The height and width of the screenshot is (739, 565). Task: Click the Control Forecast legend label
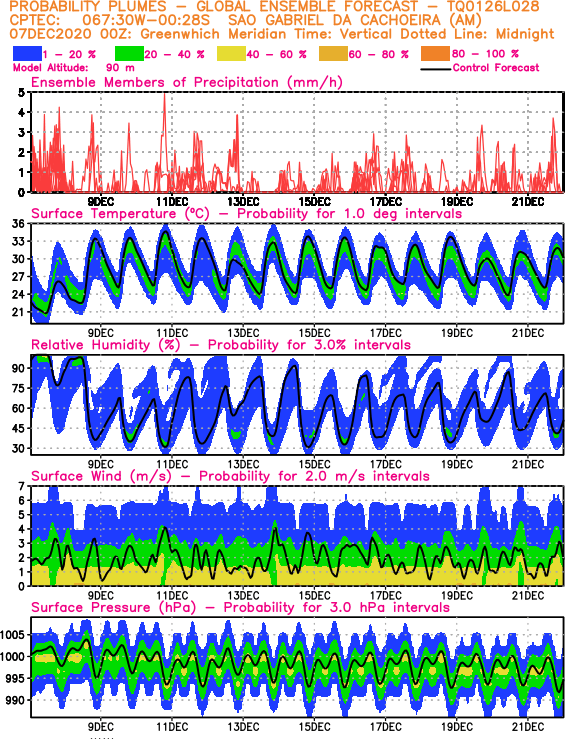[x=496, y=68]
